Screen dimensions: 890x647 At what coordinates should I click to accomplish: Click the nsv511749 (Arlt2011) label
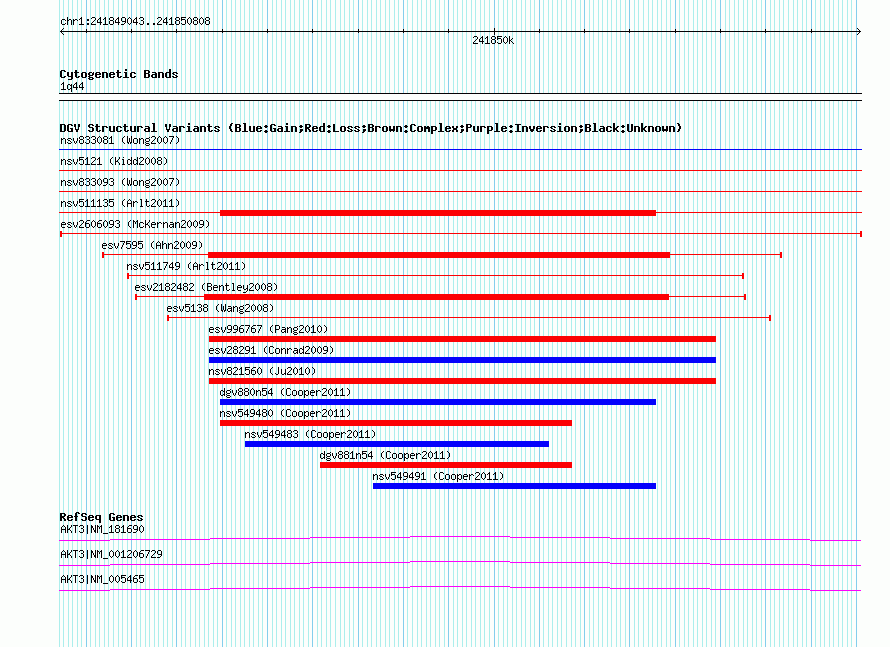[186, 266]
